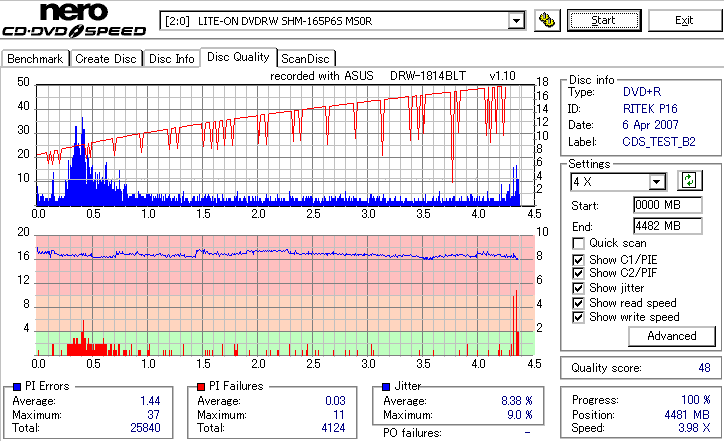Click the refresh icon next to speed dropdown
The height and width of the screenshot is (441, 724).
point(689,180)
